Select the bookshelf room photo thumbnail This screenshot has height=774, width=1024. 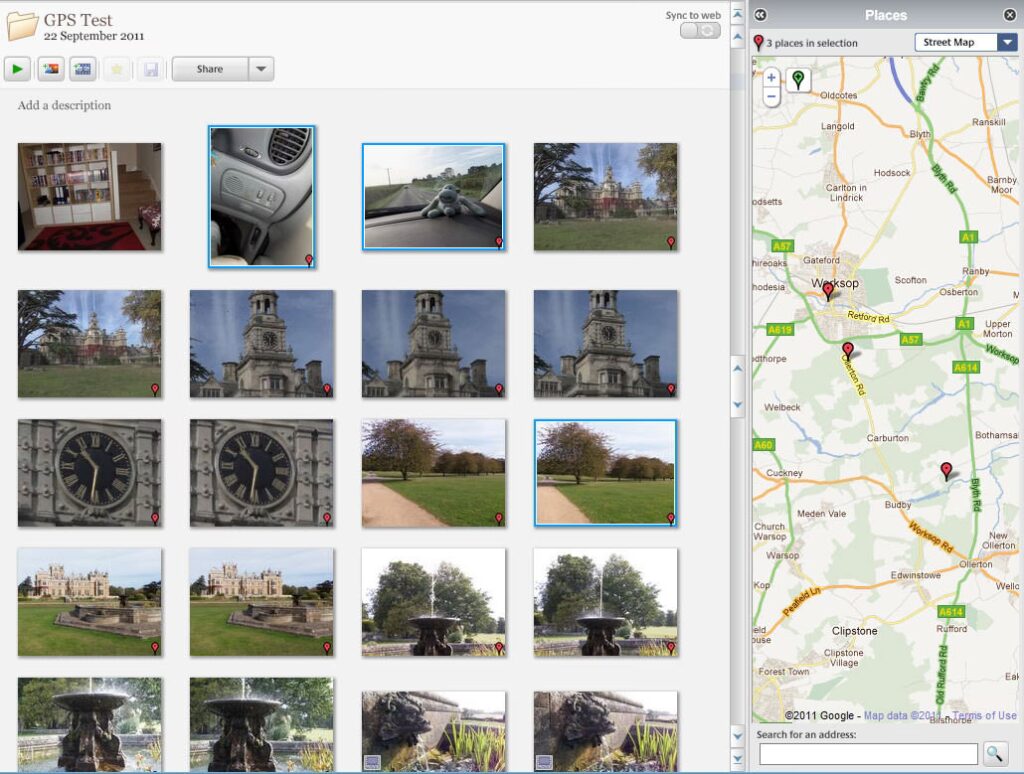[89, 196]
